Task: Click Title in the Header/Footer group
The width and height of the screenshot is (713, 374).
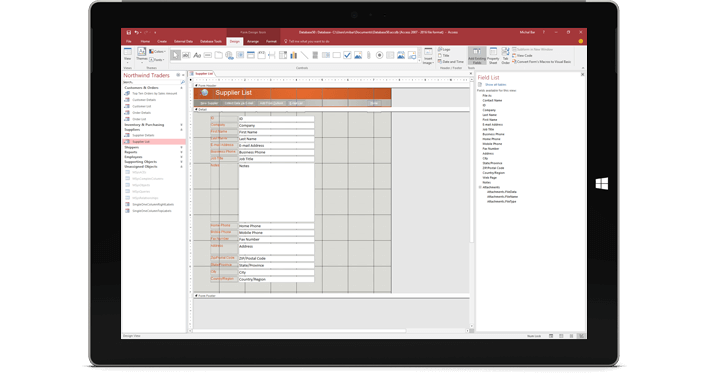Action: 444,56
